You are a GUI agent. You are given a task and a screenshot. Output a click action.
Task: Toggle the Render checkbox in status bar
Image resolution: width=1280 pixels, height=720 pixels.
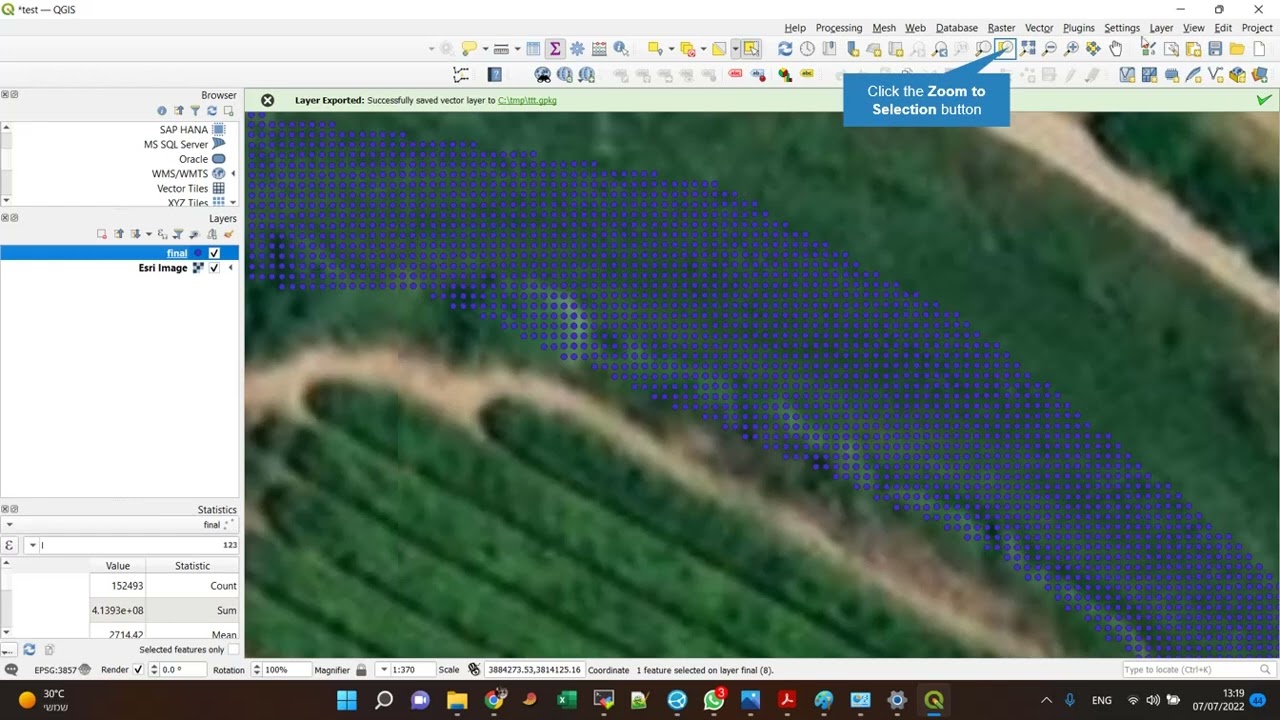[138, 670]
